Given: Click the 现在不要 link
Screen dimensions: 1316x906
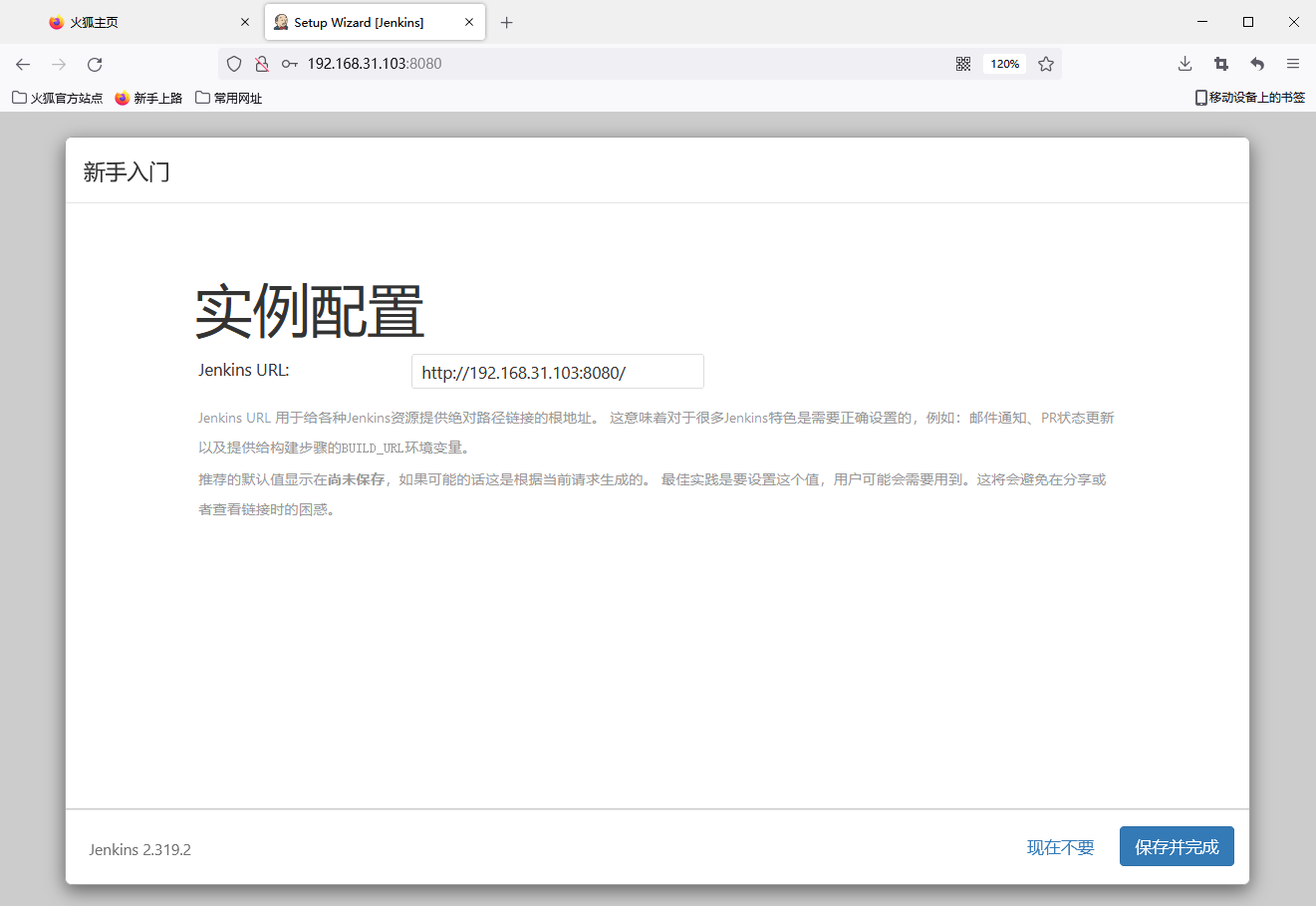Looking at the screenshot, I should [x=1060, y=847].
